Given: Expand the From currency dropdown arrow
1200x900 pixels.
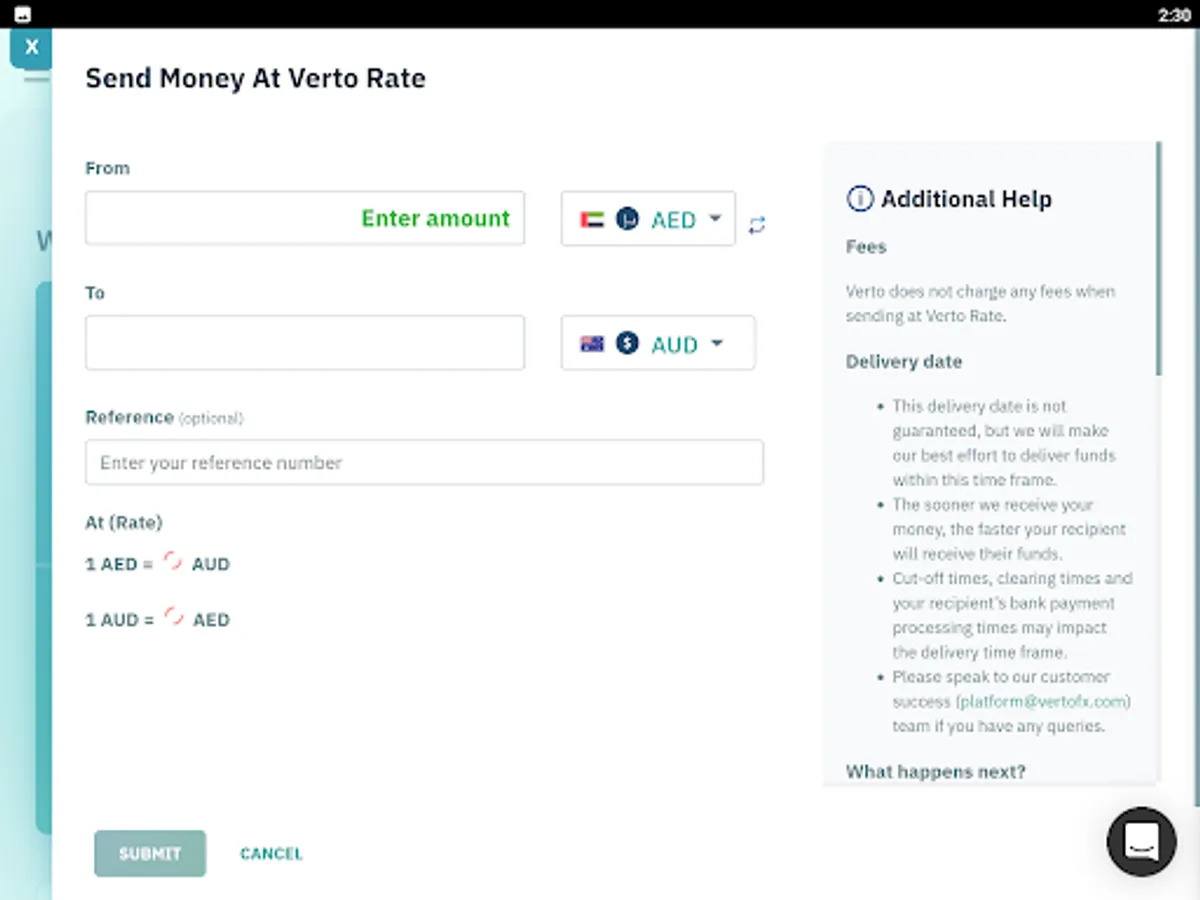Looking at the screenshot, I should point(715,218).
